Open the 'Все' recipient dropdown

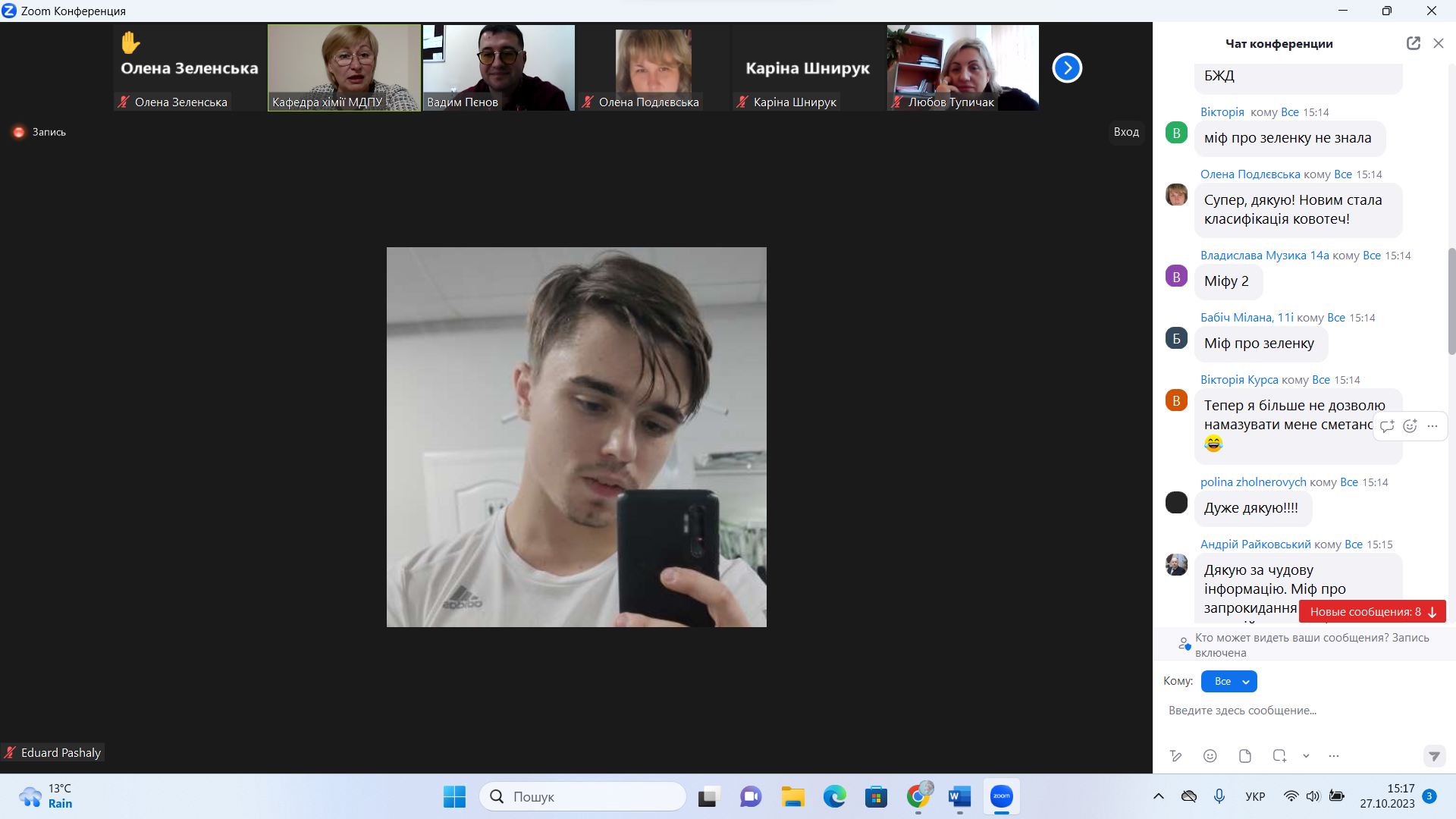coord(1229,681)
